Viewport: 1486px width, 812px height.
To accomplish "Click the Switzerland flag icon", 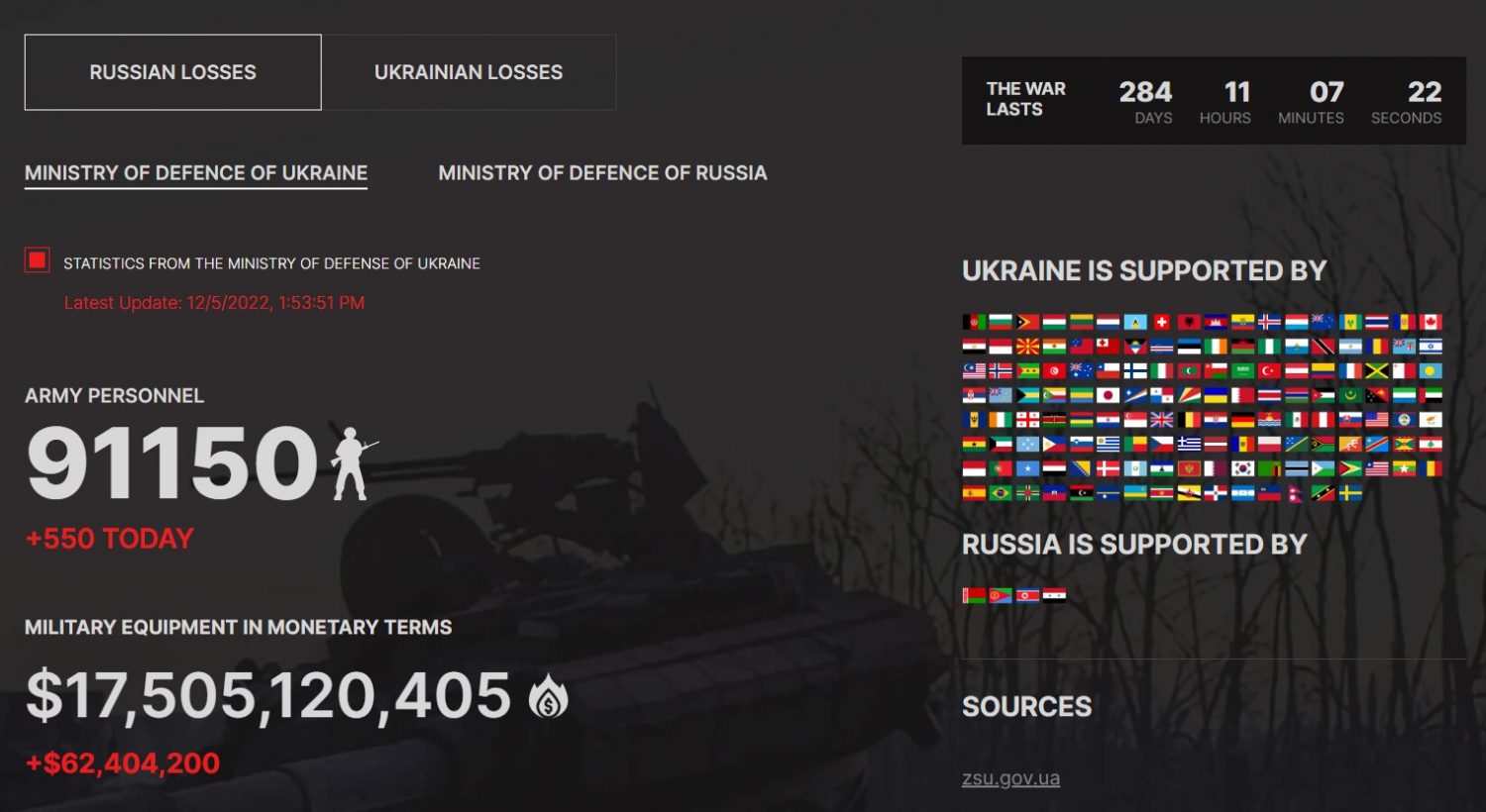I will [x=1161, y=322].
